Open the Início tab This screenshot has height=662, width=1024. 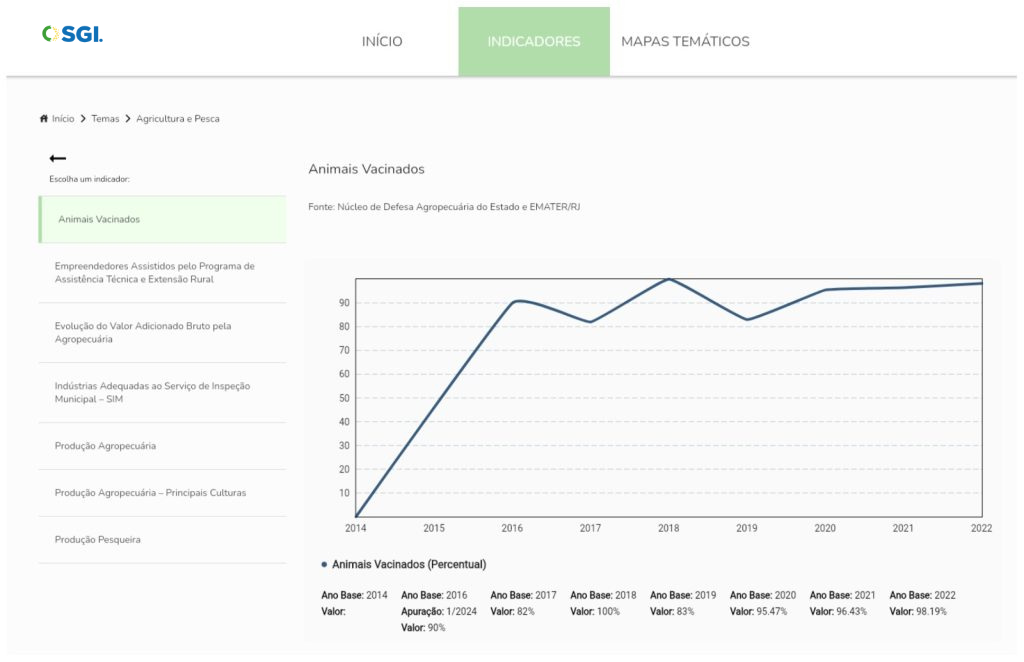(382, 42)
